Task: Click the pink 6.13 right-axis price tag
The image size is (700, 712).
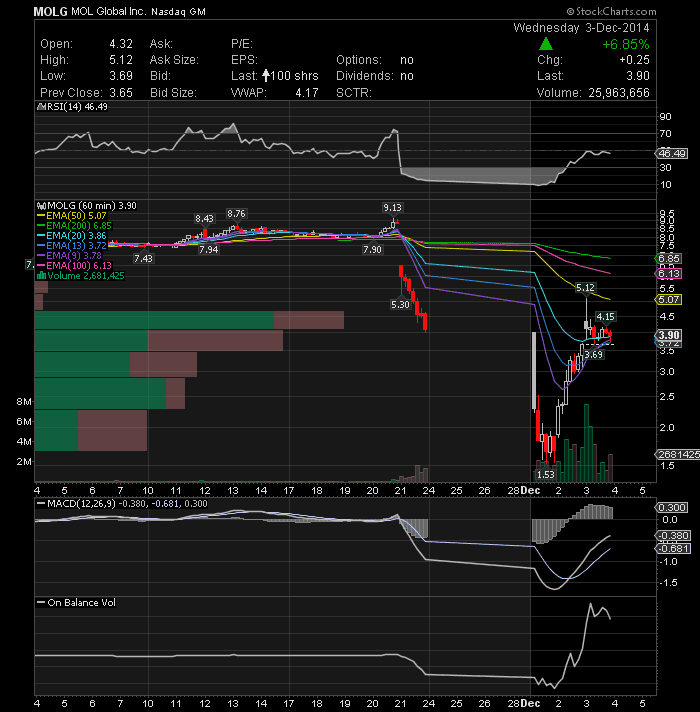Action: click(x=669, y=273)
